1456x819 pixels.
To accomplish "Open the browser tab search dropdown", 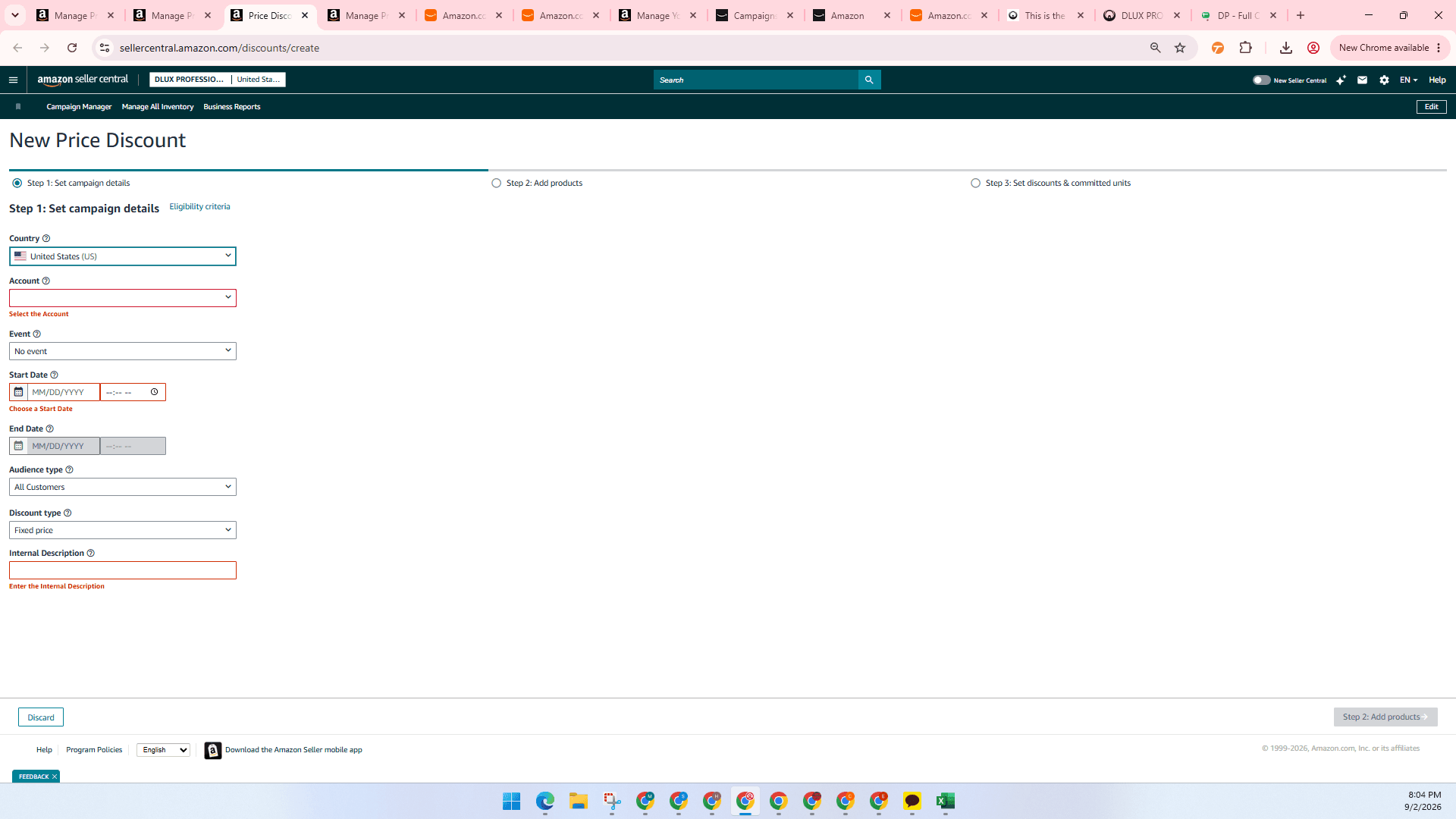I will pyautogui.click(x=15, y=15).
